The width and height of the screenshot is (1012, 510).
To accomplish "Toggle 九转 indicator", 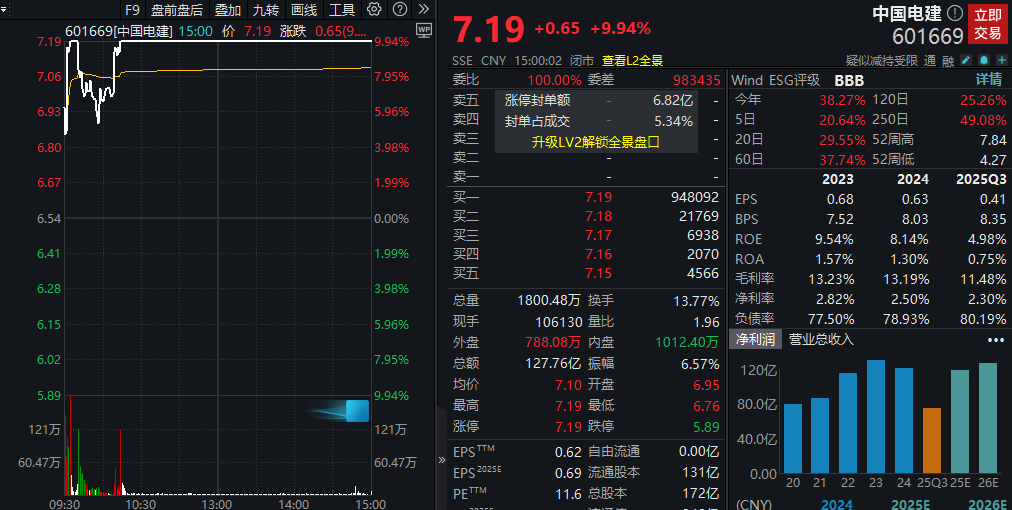I will coord(266,10).
